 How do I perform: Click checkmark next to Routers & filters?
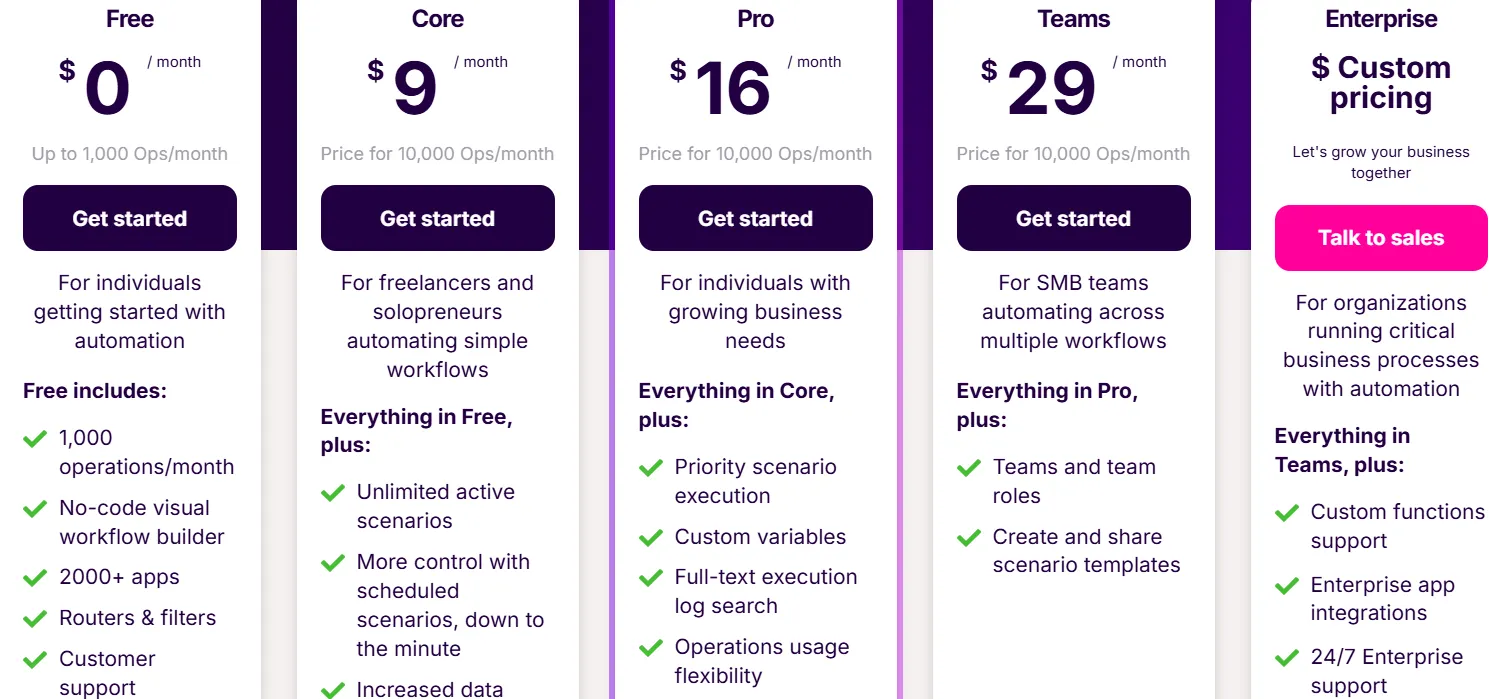coord(35,618)
